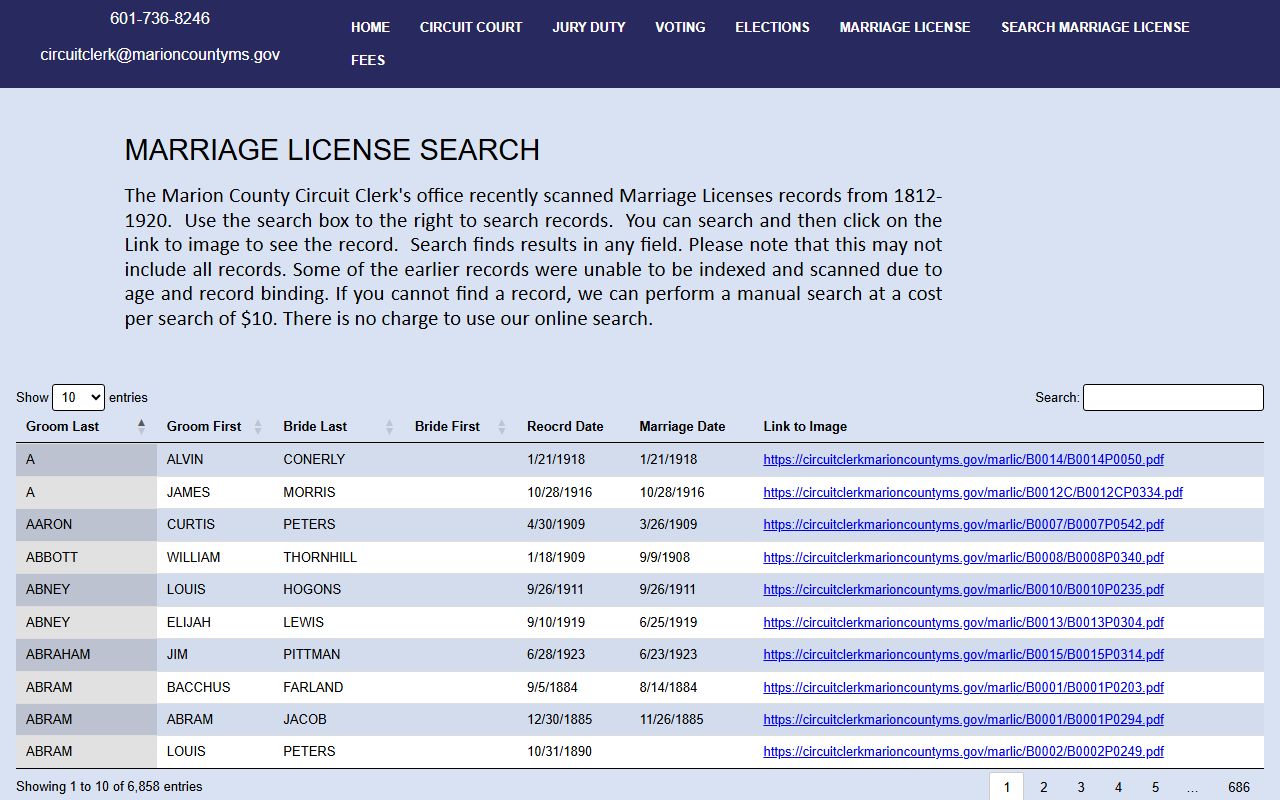The image size is (1280, 800).
Task: Go to results page 3
Action: (x=1081, y=787)
